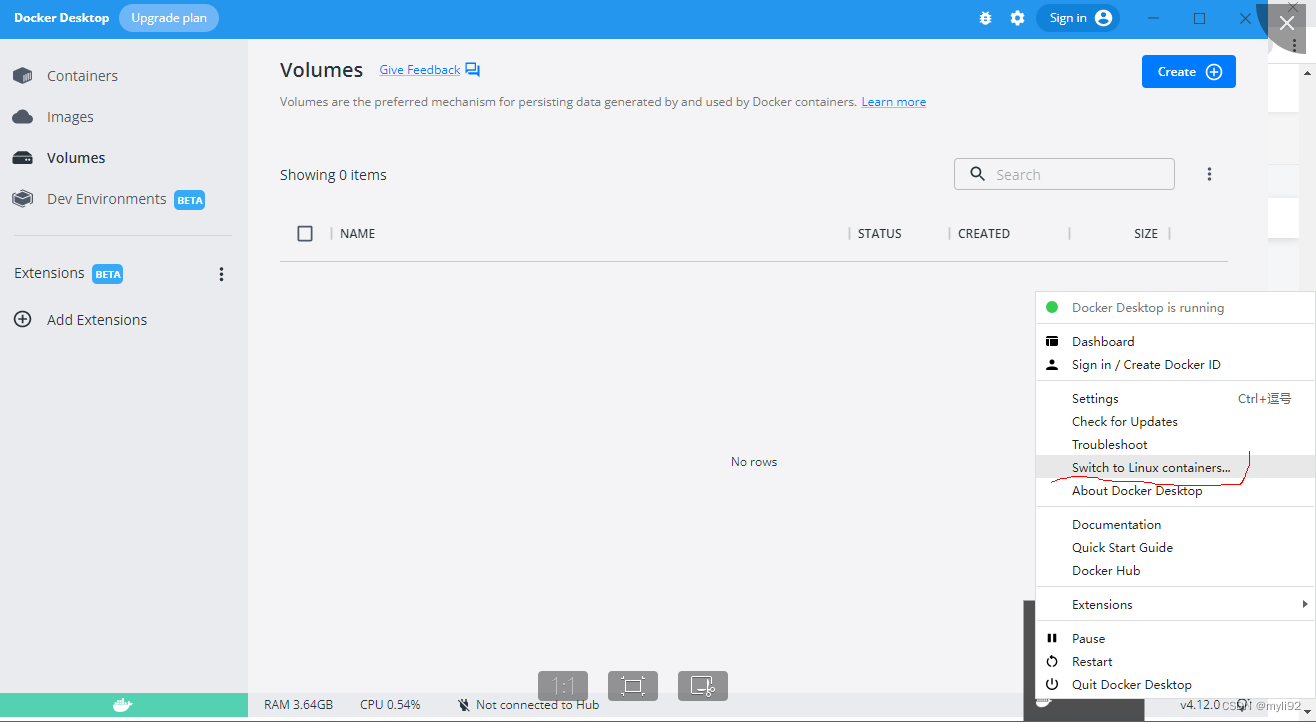Open the Give Feedback link

point(420,70)
